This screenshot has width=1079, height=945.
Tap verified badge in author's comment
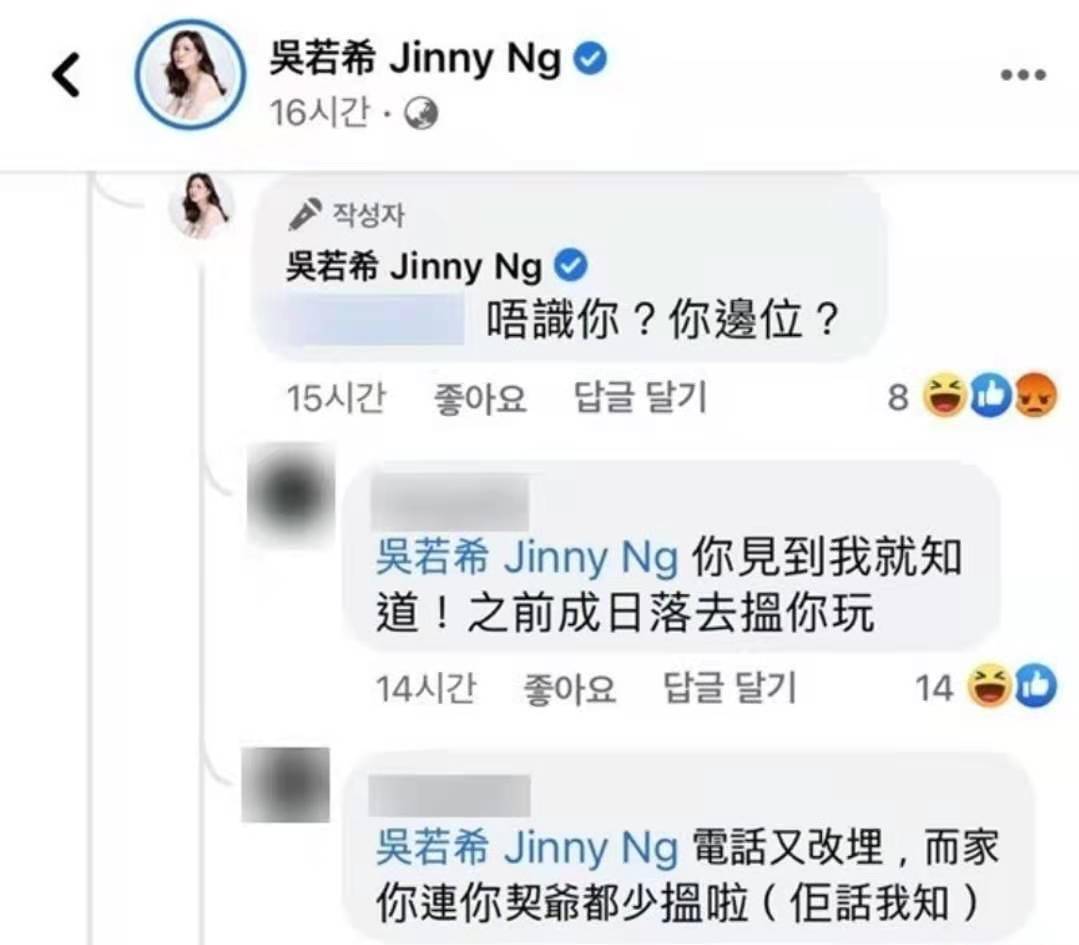click(570, 266)
